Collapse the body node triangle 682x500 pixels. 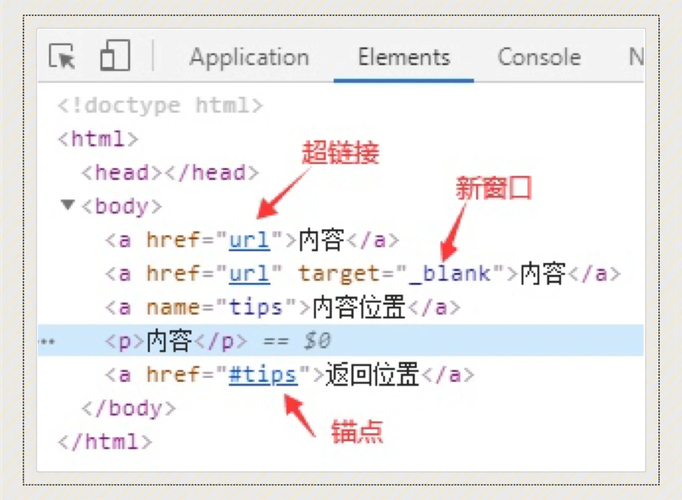pos(68,206)
